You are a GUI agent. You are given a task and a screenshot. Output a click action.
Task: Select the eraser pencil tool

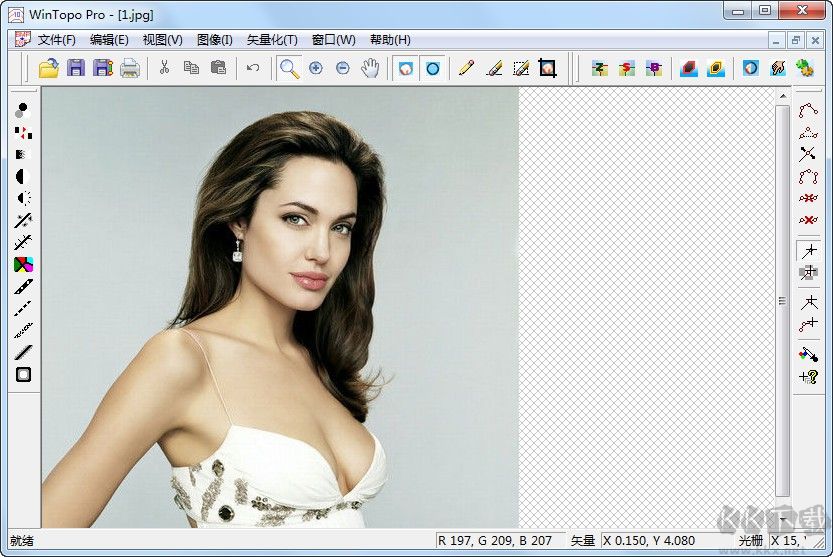494,68
